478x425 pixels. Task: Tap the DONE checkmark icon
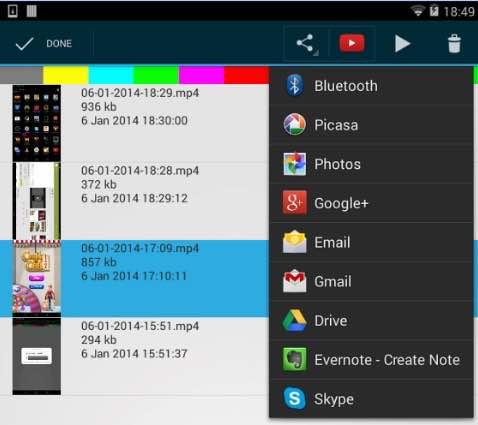24,44
